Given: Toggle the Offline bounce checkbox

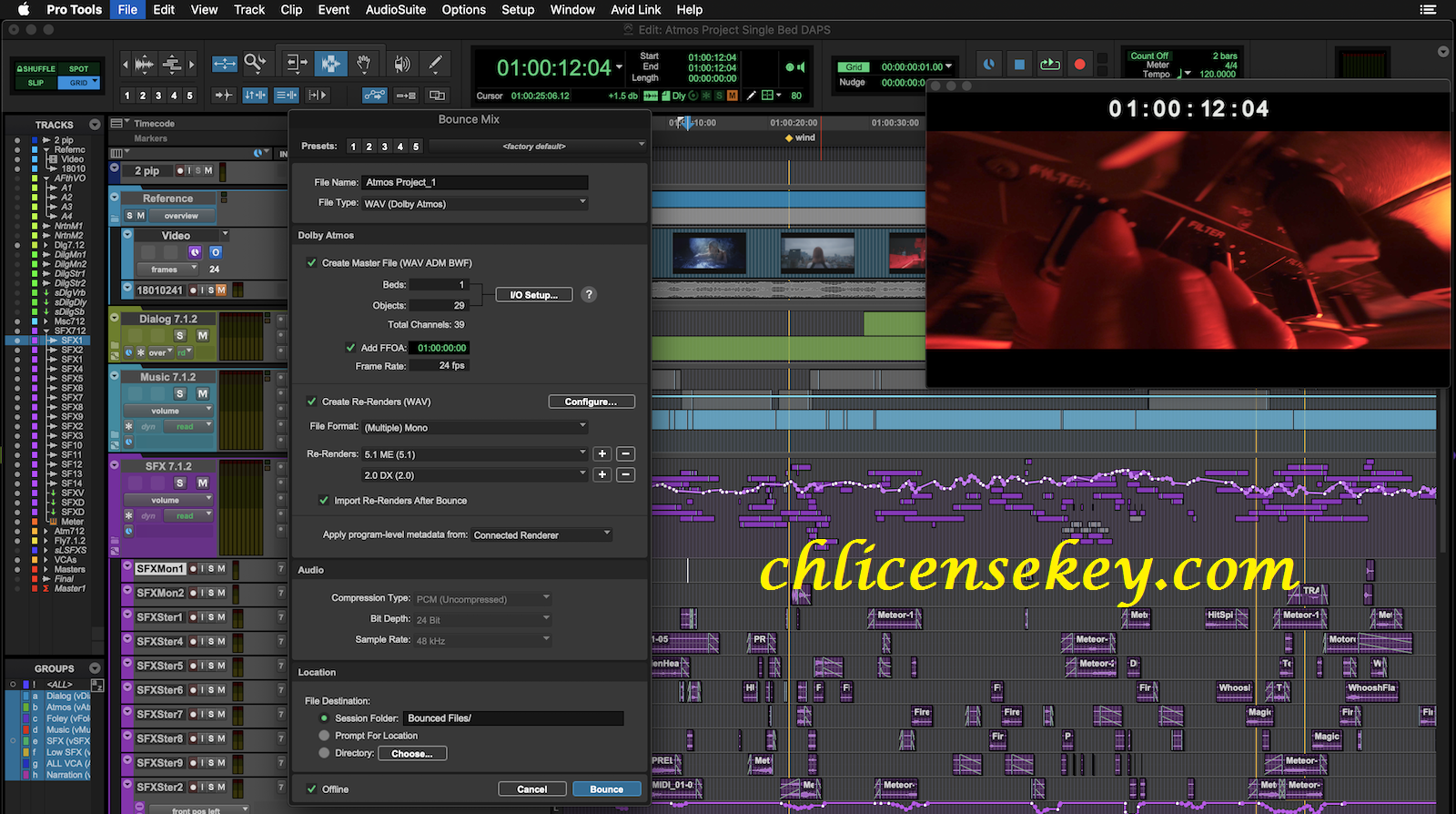Looking at the screenshot, I should [x=312, y=789].
